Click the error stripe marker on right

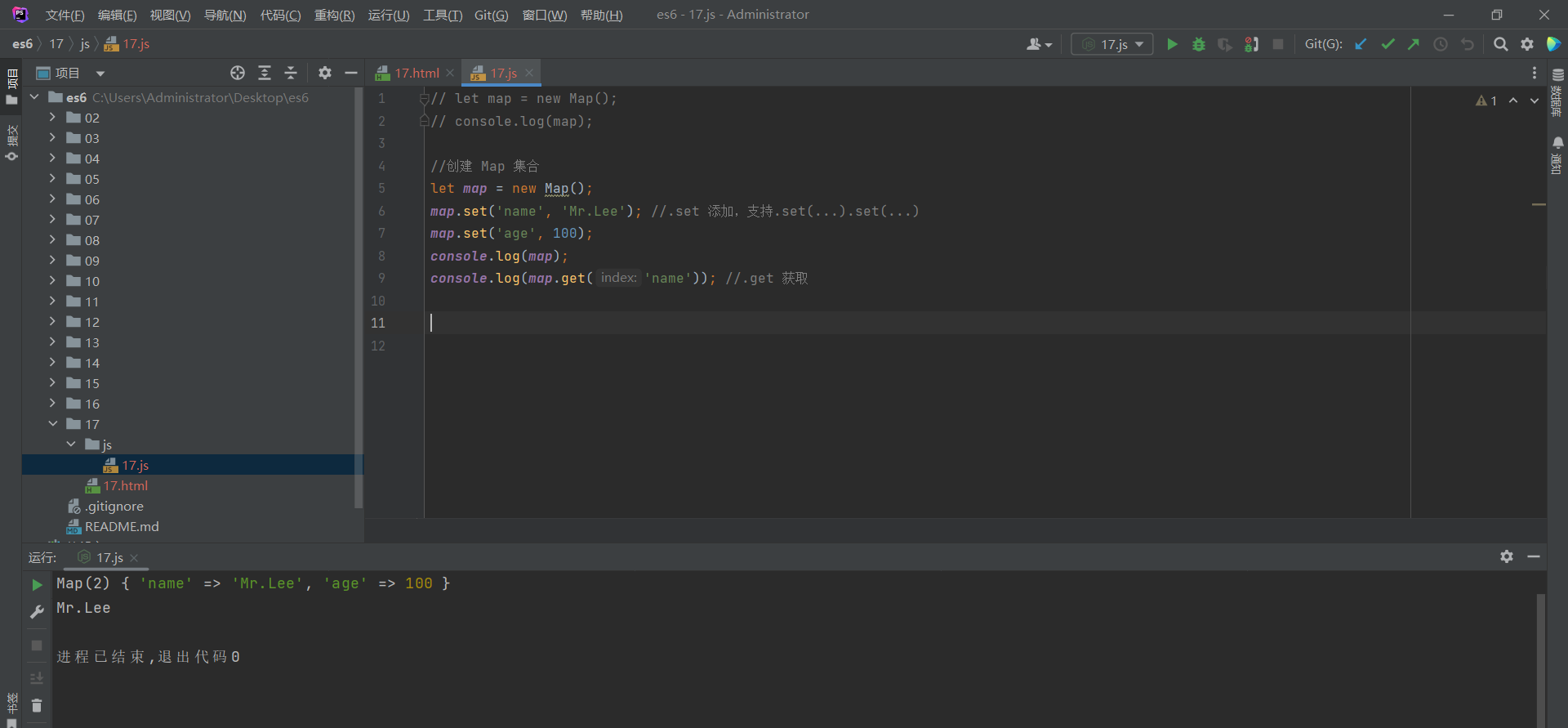[x=1539, y=204]
